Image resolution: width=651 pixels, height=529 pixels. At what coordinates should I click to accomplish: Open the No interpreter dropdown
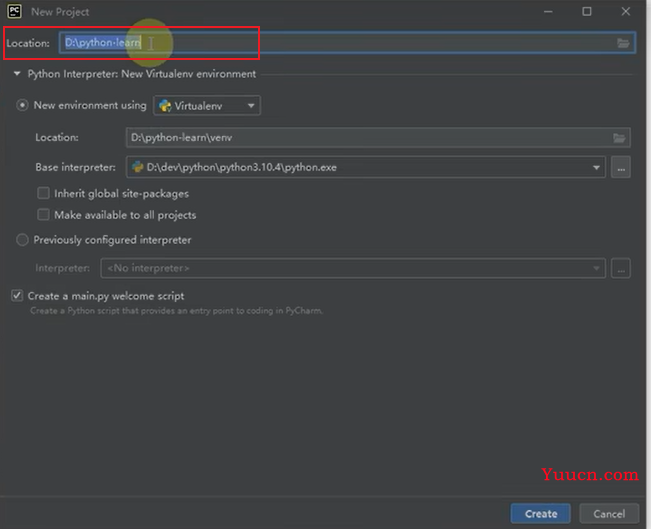pyautogui.click(x=353, y=268)
